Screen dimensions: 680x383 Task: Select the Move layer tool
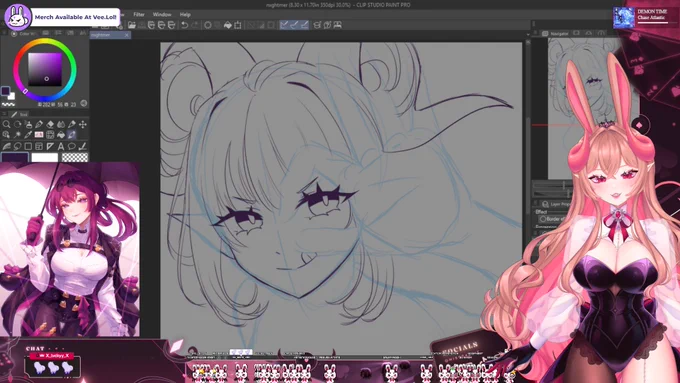[83, 124]
